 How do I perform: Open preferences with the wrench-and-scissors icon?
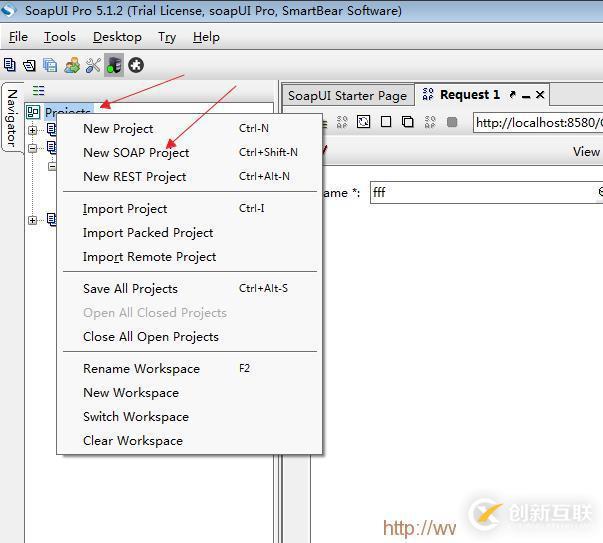pyautogui.click(x=93, y=65)
